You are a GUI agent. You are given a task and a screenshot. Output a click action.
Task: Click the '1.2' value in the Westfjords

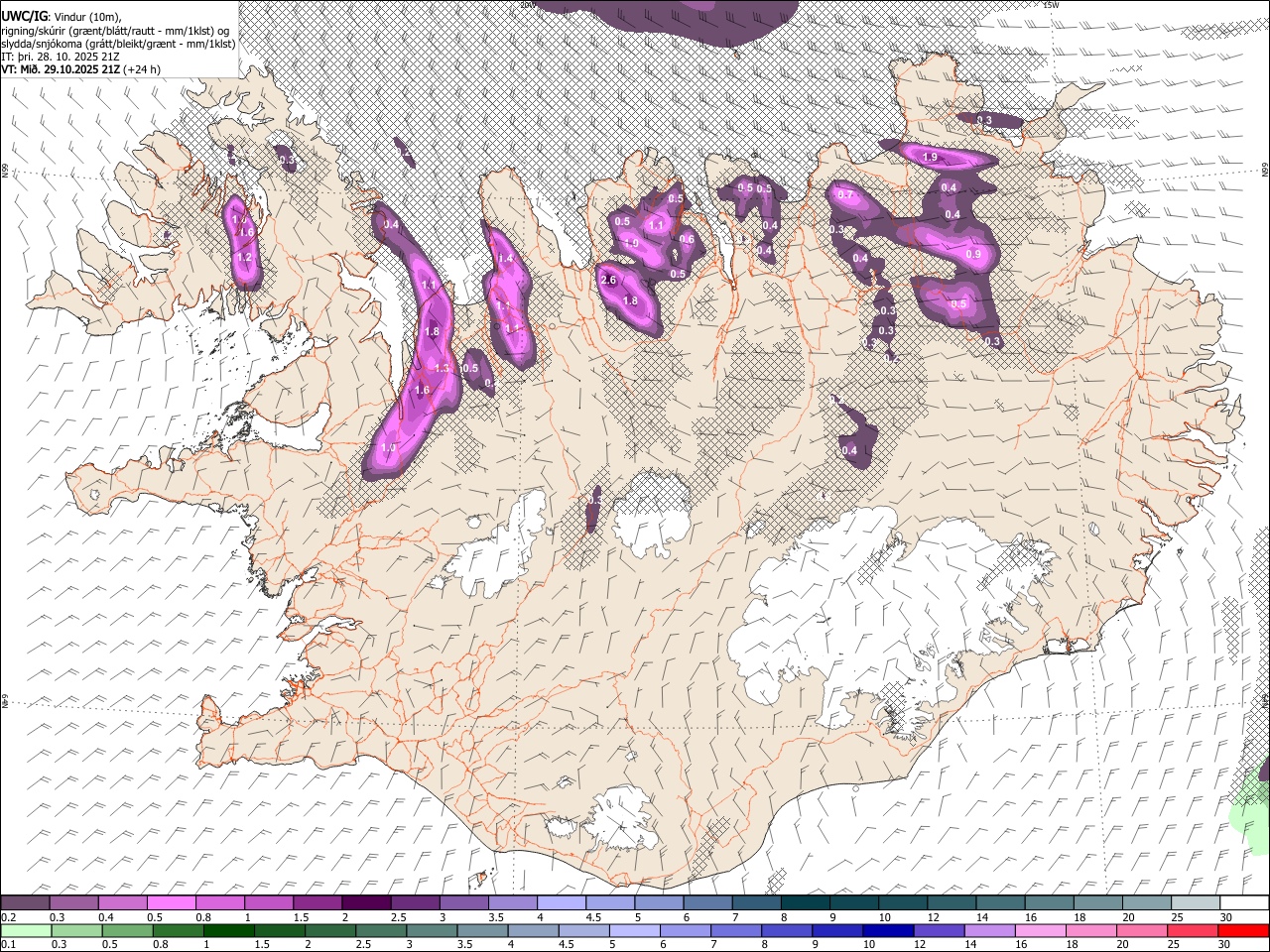pos(244,258)
